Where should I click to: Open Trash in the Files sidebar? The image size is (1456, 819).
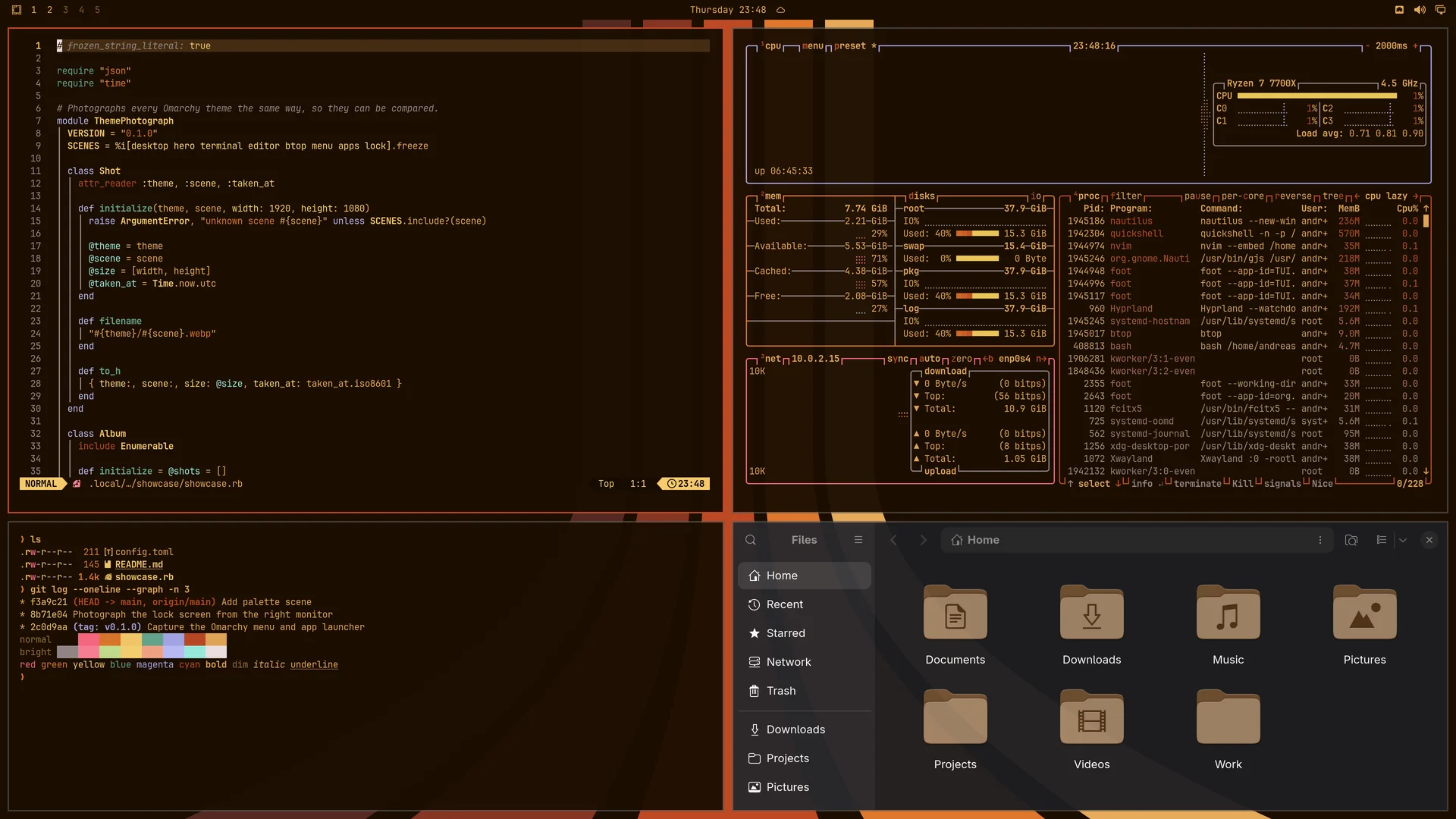(805, 691)
